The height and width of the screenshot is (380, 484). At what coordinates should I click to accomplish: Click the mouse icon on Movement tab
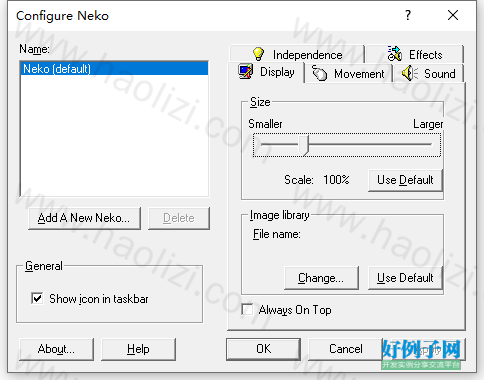[x=319, y=73]
